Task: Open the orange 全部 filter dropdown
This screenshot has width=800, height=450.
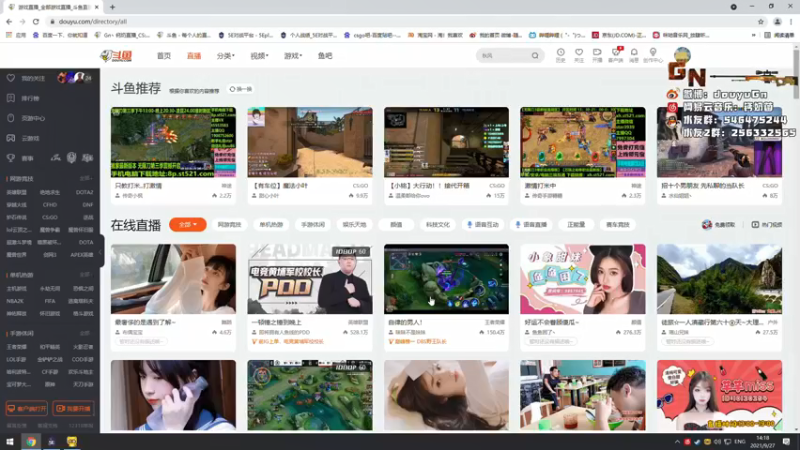Action: pos(188,224)
